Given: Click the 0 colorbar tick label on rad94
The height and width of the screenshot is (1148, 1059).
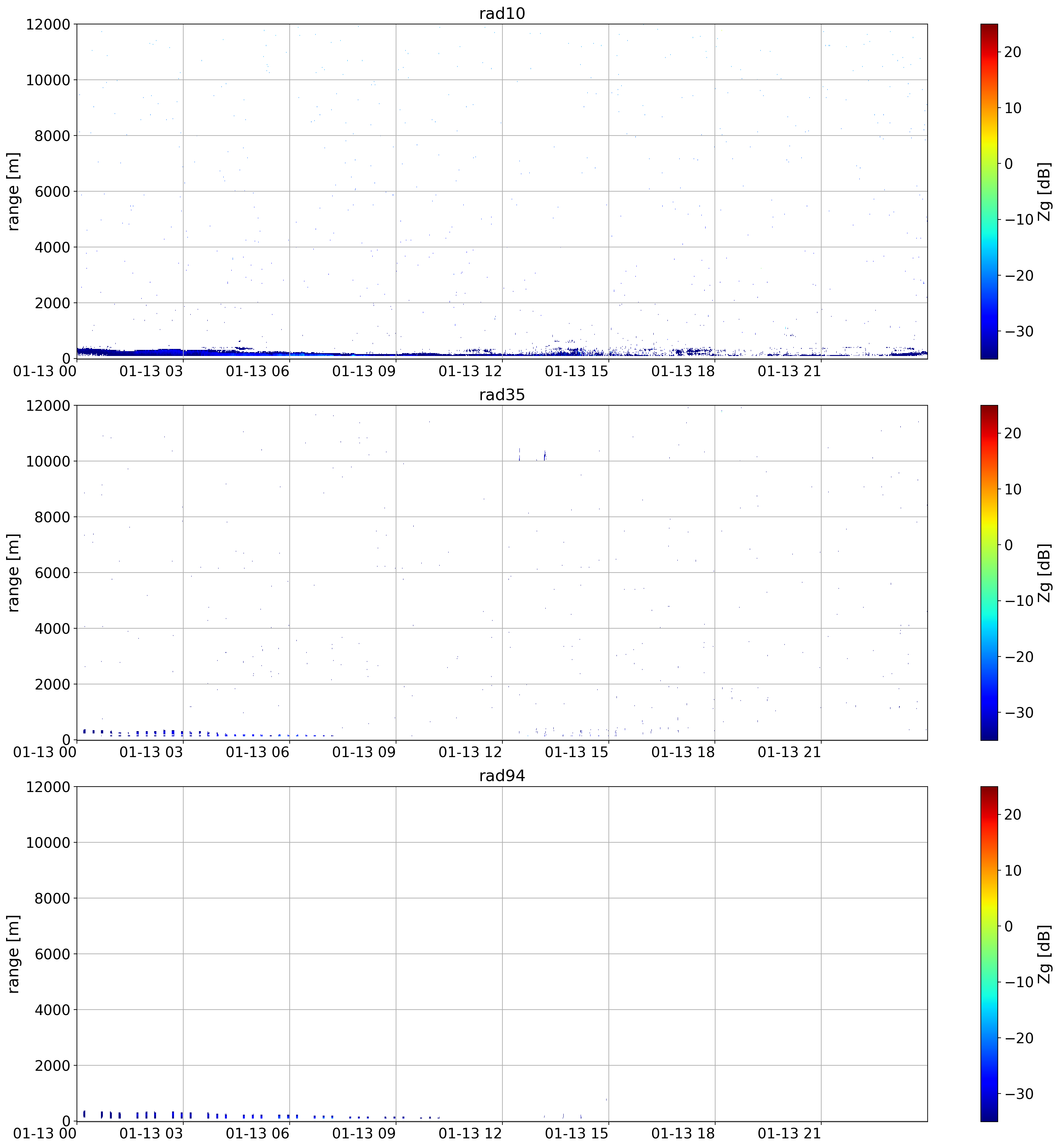Looking at the screenshot, I should (x=1009, y=926).
